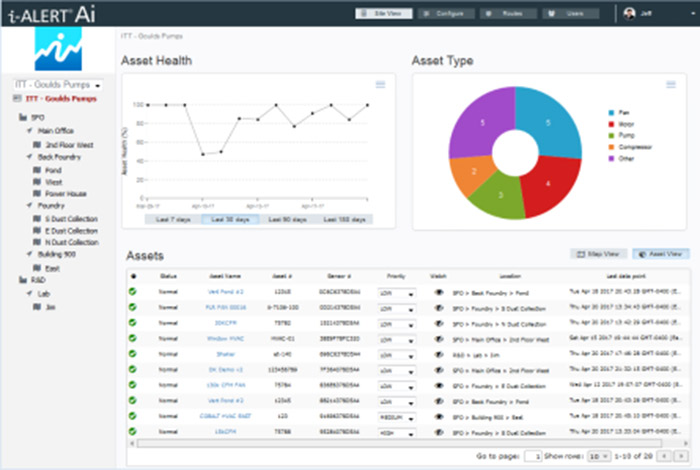Open the Users tab
The width and height of the screenshot is (700, 470).
click(x=571, y=13)
